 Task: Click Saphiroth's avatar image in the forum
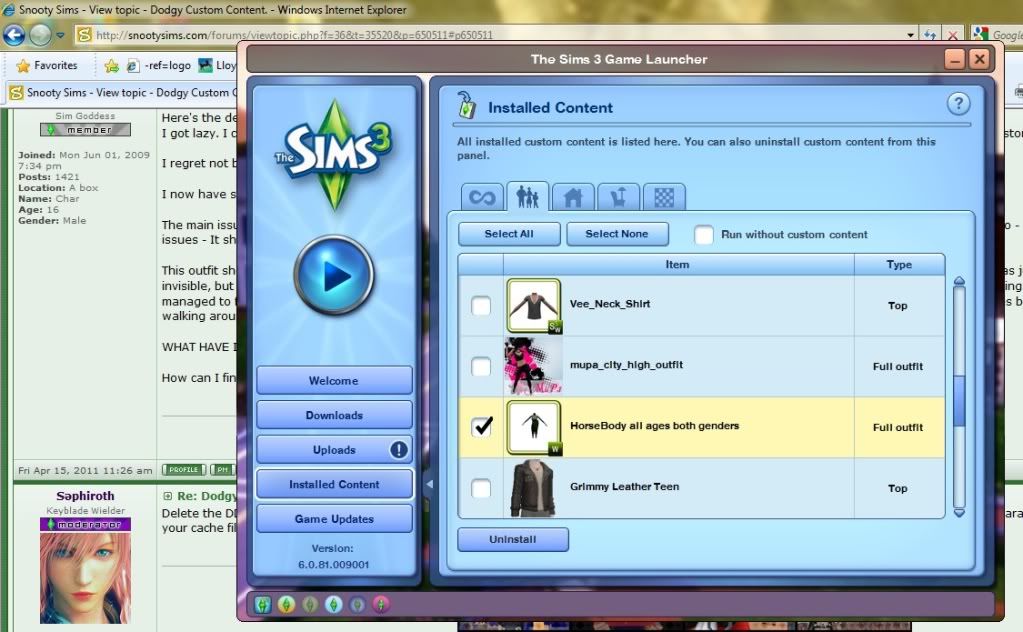pos(85,578)
